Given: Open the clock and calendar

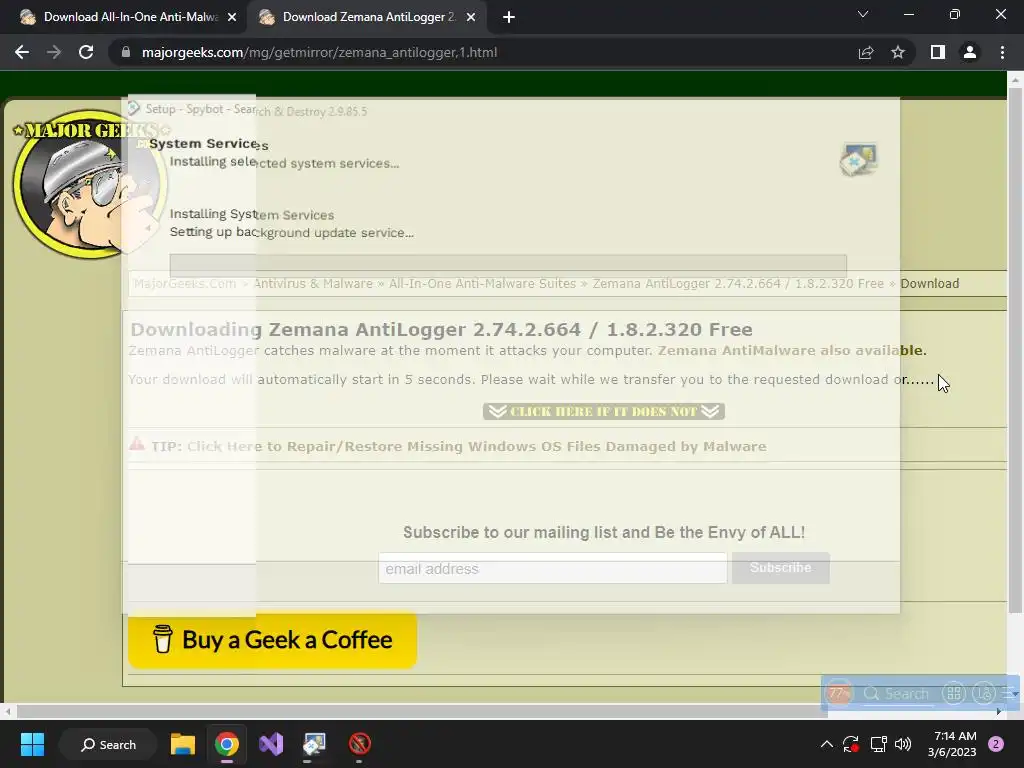Looking at the screenshot, I should pos(952,744).
